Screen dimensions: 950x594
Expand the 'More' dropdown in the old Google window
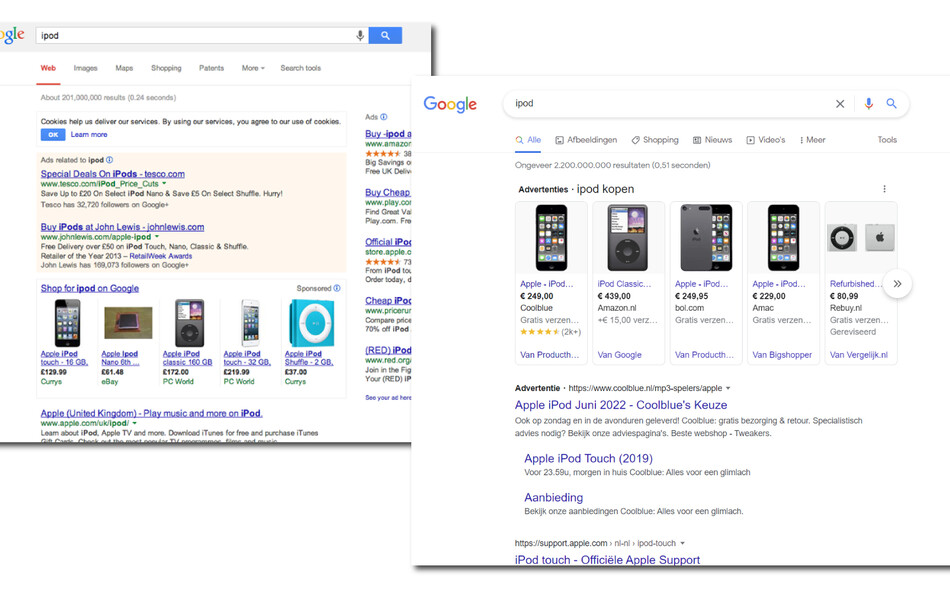[253, 68]
